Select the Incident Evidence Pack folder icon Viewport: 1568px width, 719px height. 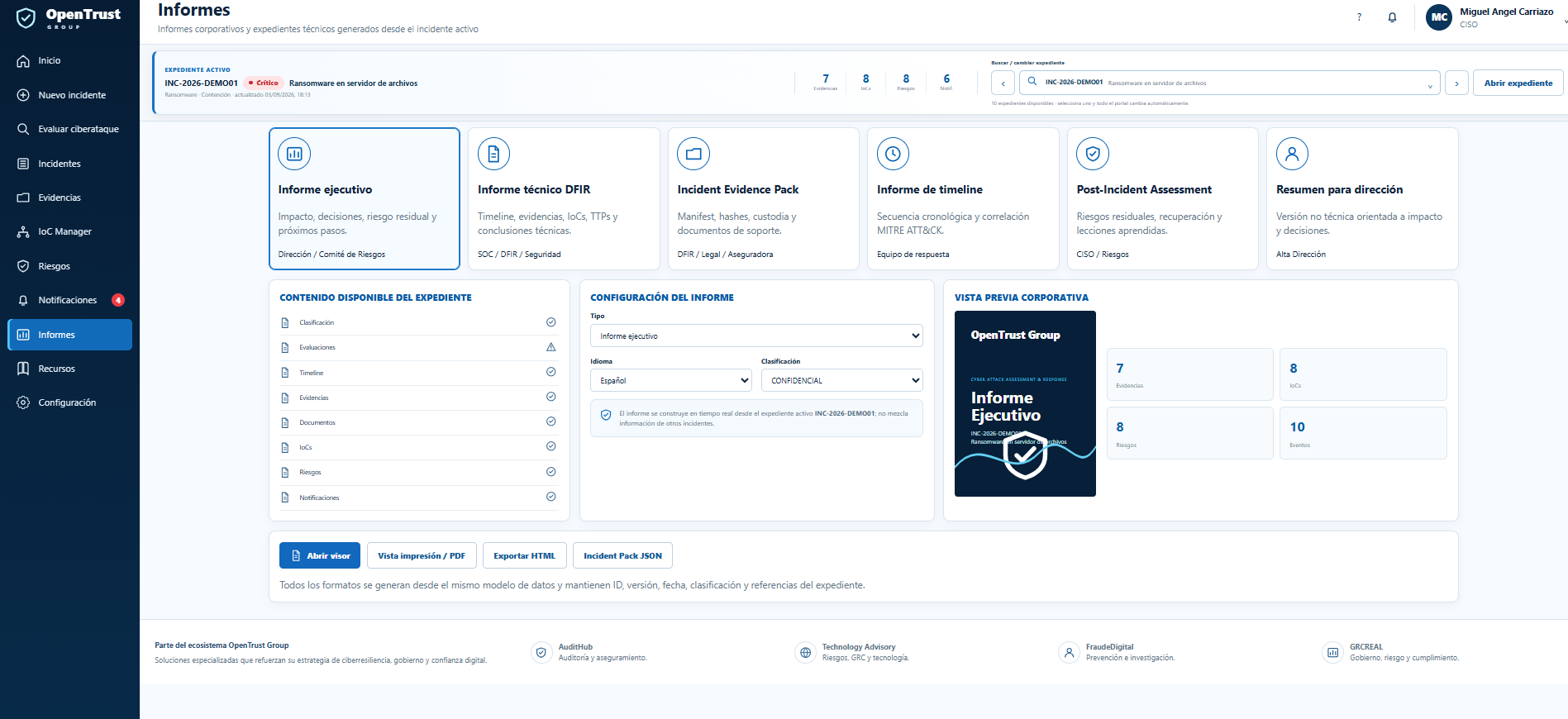pyautogui.click(x=693, y=154)
